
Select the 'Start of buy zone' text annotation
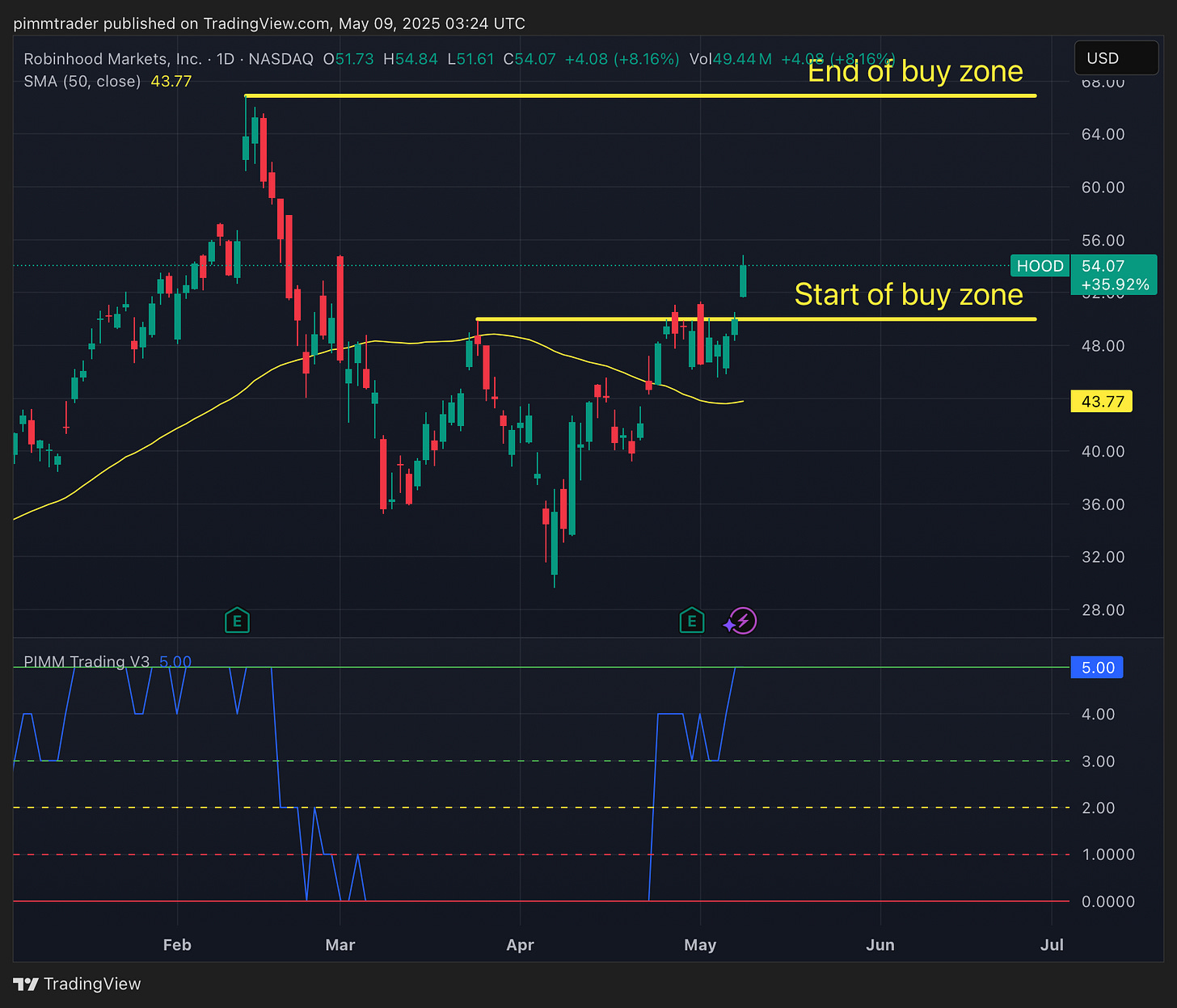pos(909,294)
